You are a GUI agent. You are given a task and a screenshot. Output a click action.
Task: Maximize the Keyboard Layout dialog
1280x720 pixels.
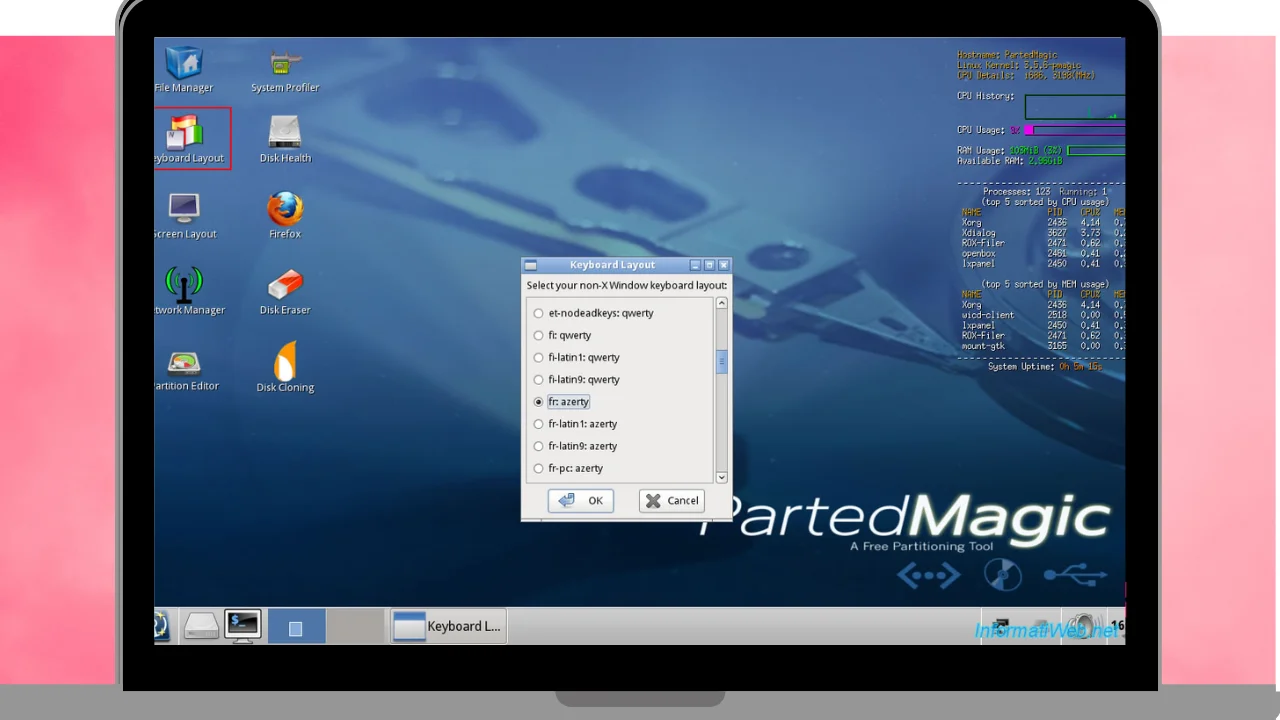709,265
